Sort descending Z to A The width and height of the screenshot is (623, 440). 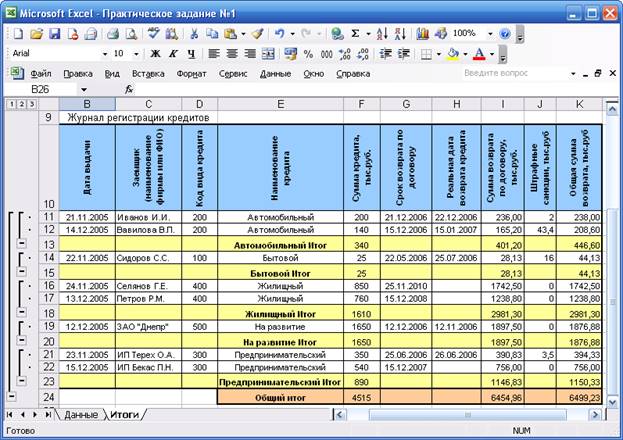(400, 34)
